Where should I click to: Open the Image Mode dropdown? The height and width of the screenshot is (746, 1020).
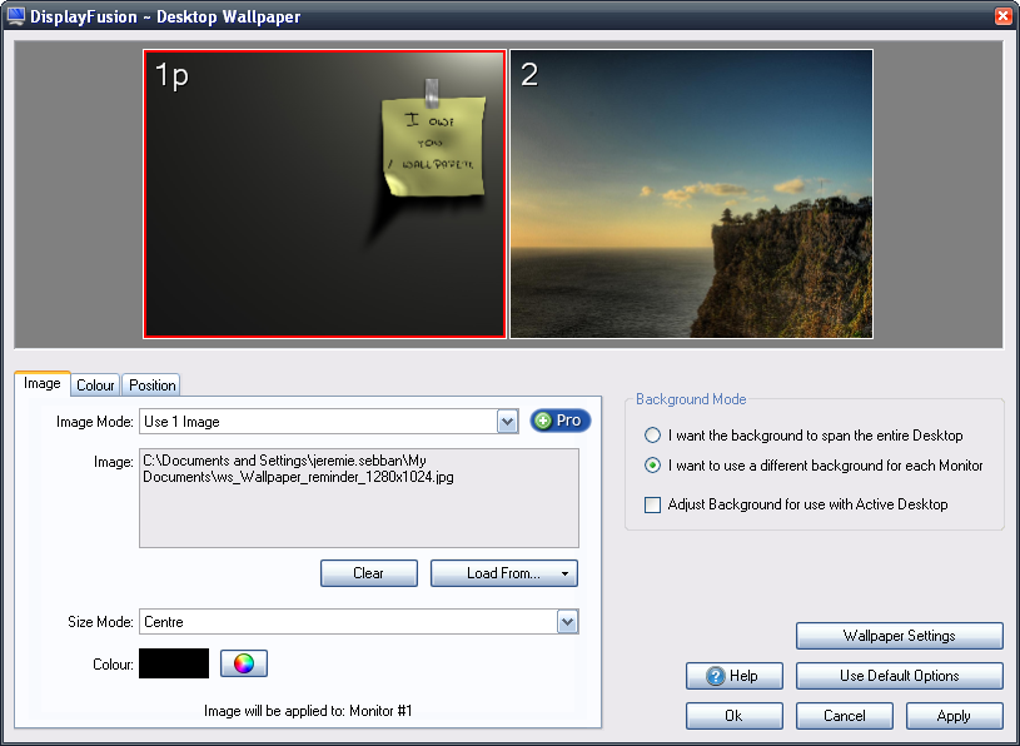pyautogui.click(x=507, y=421)
